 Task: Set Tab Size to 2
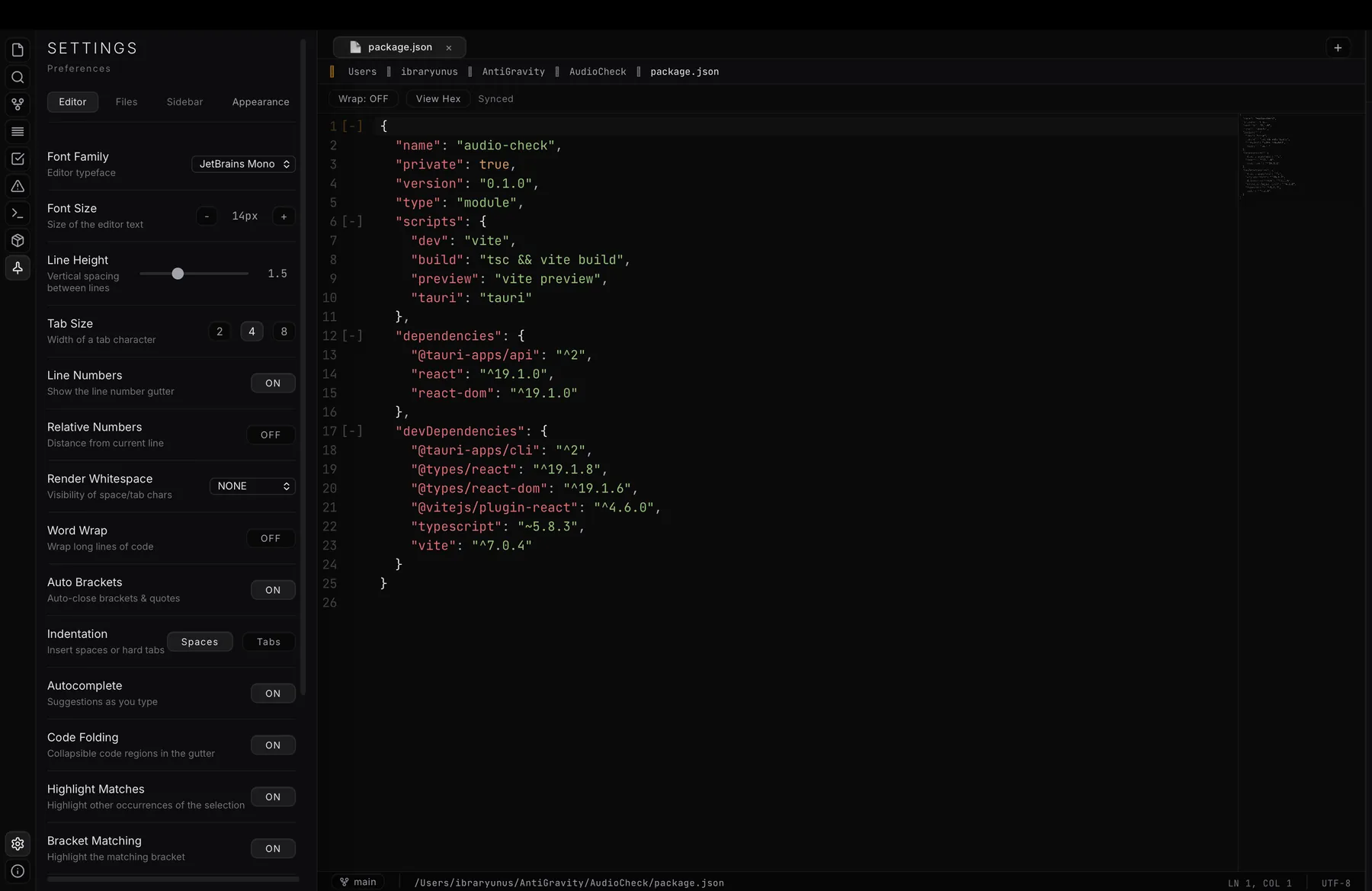(220, 332)
